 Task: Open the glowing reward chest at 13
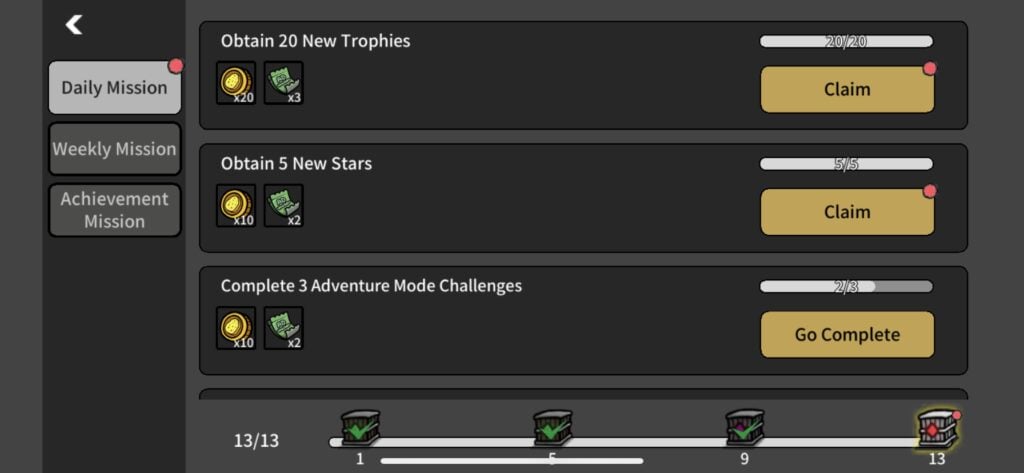pyautogui.click(x=938, y=429)
